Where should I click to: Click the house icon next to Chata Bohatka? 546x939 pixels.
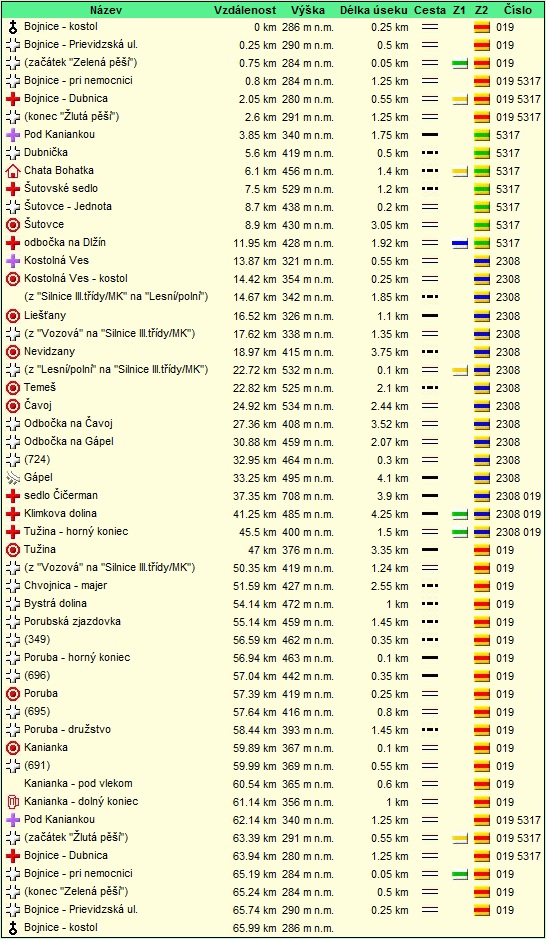click(13, 171)
